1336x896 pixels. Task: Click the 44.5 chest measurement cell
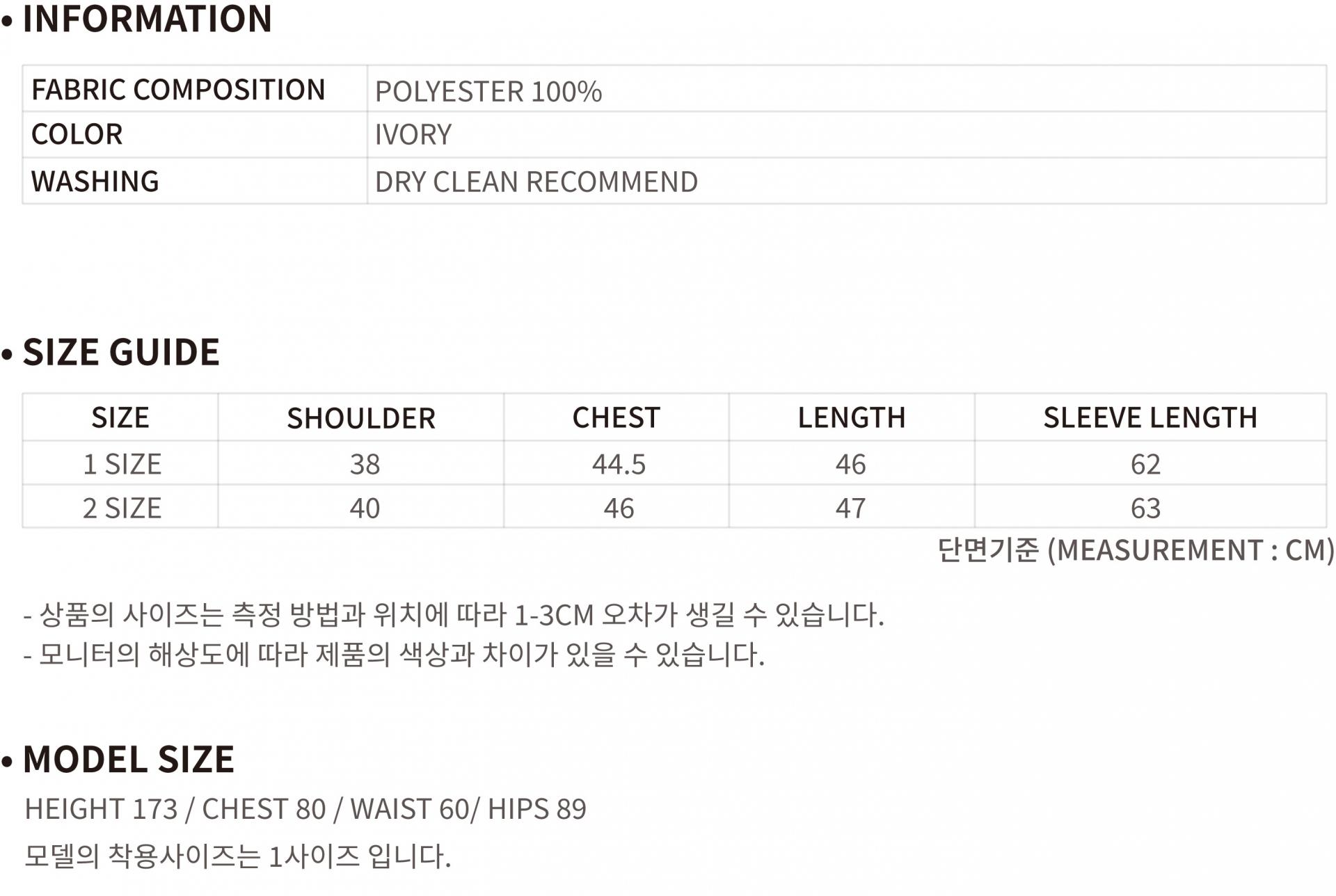coord(619,464)
